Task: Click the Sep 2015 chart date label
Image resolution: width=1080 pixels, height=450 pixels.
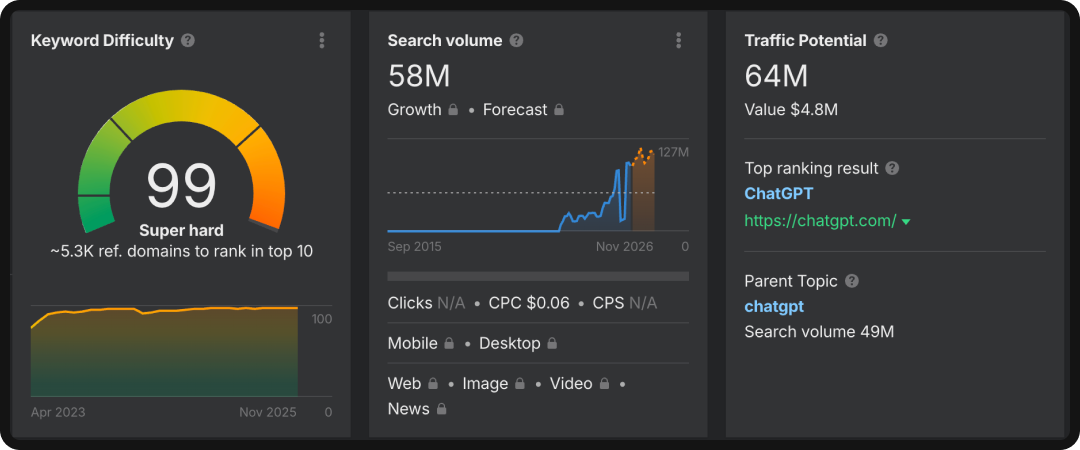Action: [415, 247]
